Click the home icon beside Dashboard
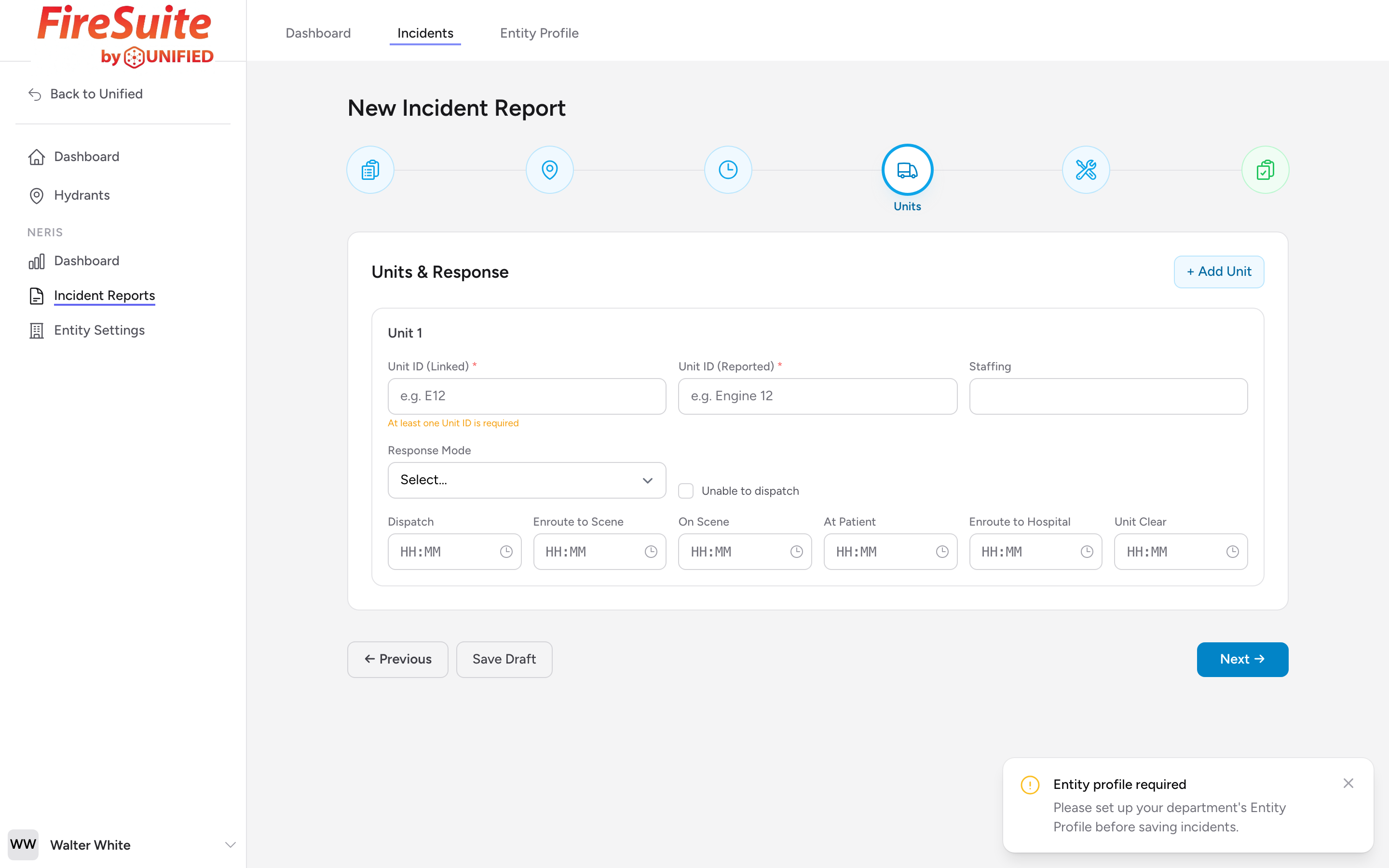 (x=36, y=157)
